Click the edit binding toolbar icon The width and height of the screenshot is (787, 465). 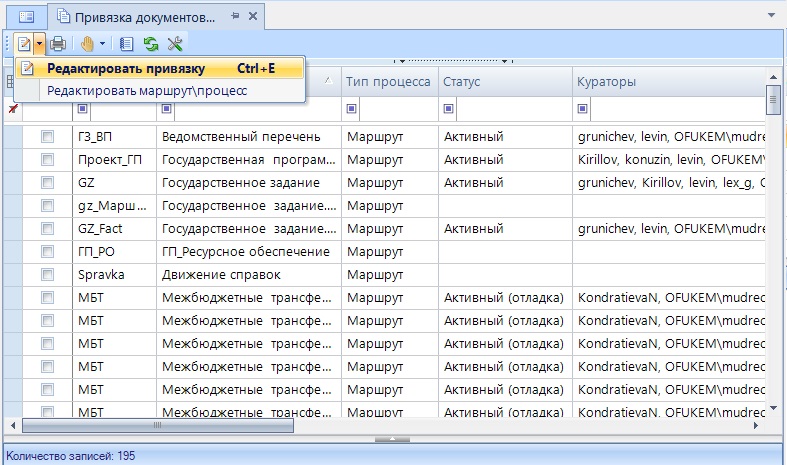(22, 44)
